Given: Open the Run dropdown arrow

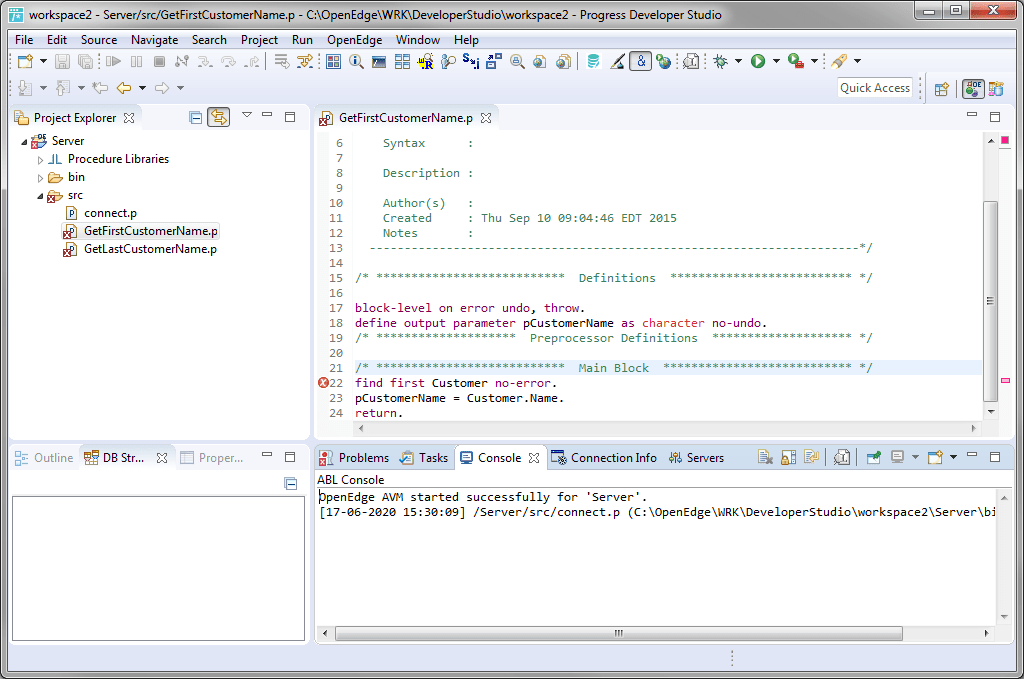Looking at the screenshot, I should click(x=776, y=61).
